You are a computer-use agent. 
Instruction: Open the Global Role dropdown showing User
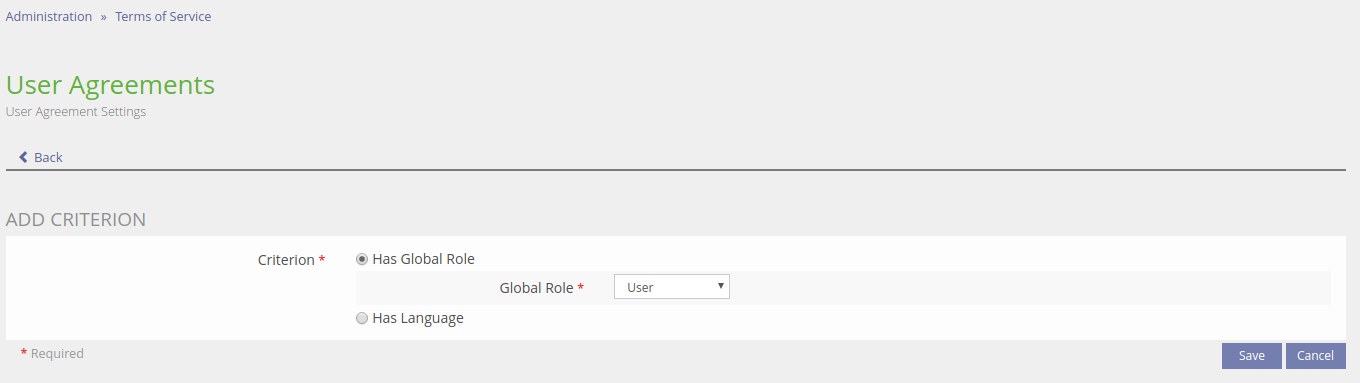click(x=672, y=287)
